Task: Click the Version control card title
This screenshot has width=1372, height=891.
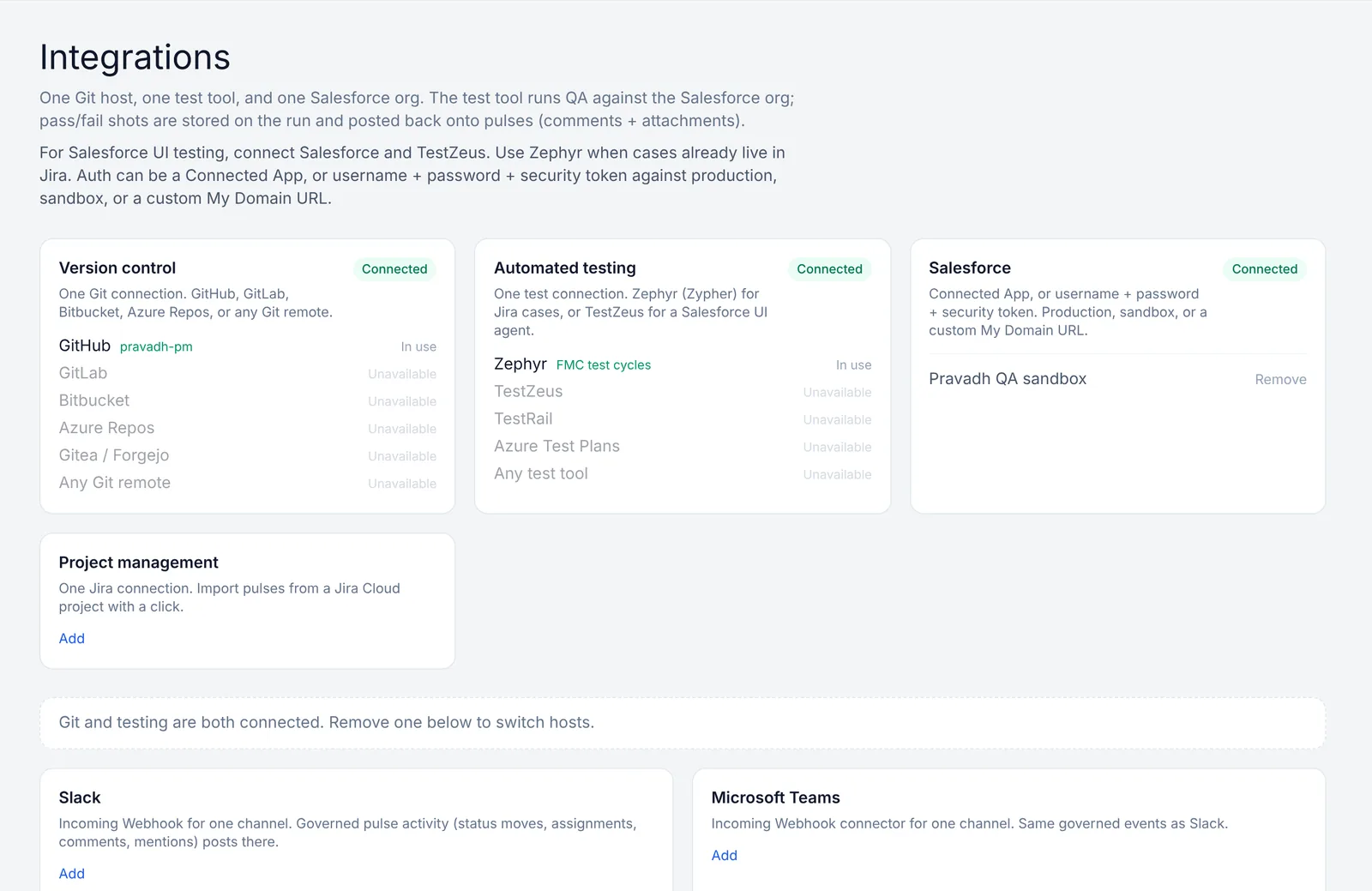Action: click(117, 268)
